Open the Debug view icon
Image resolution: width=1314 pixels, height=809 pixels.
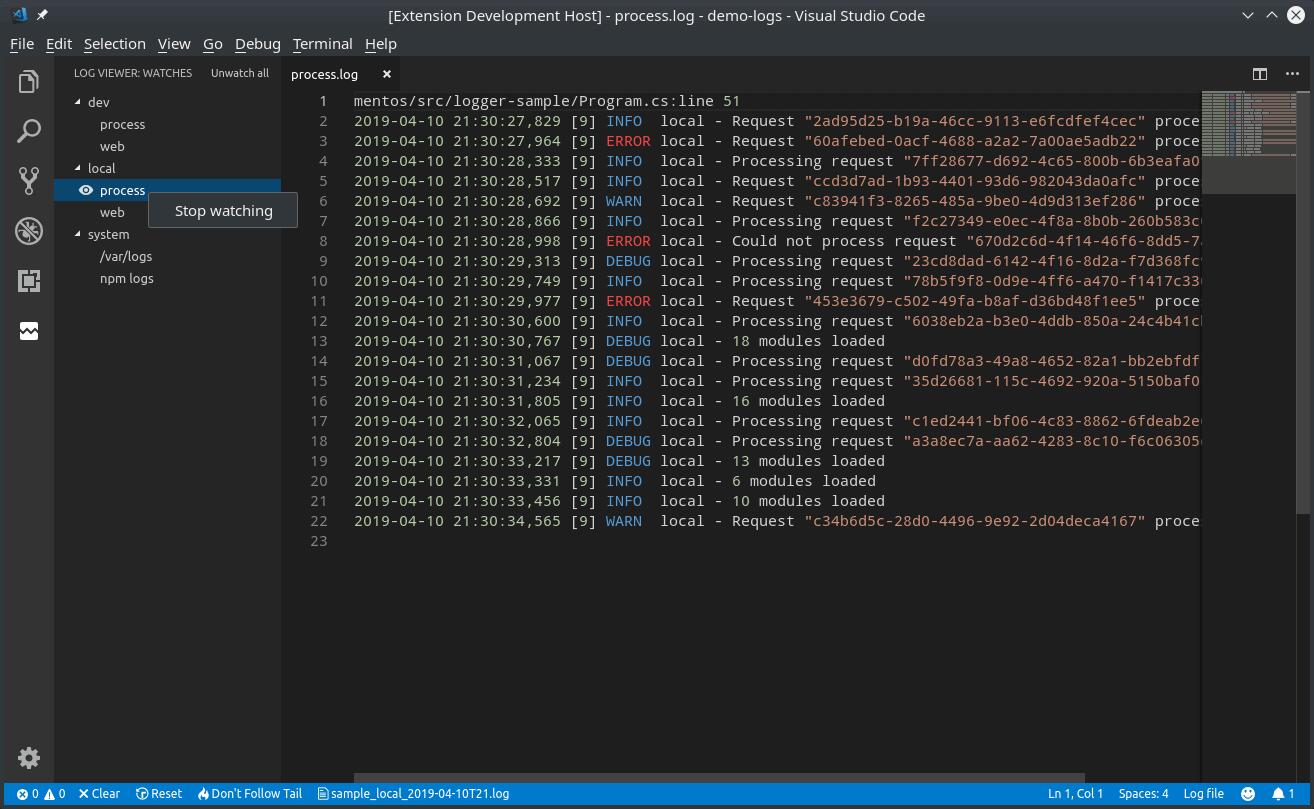29,231
